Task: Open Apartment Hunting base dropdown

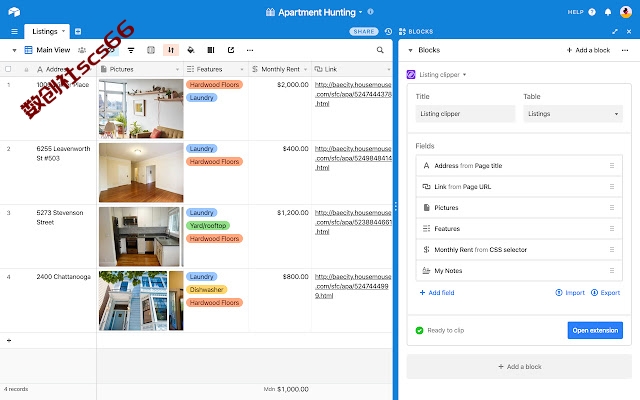Action: pyautogui.click(x=360, y=12)
